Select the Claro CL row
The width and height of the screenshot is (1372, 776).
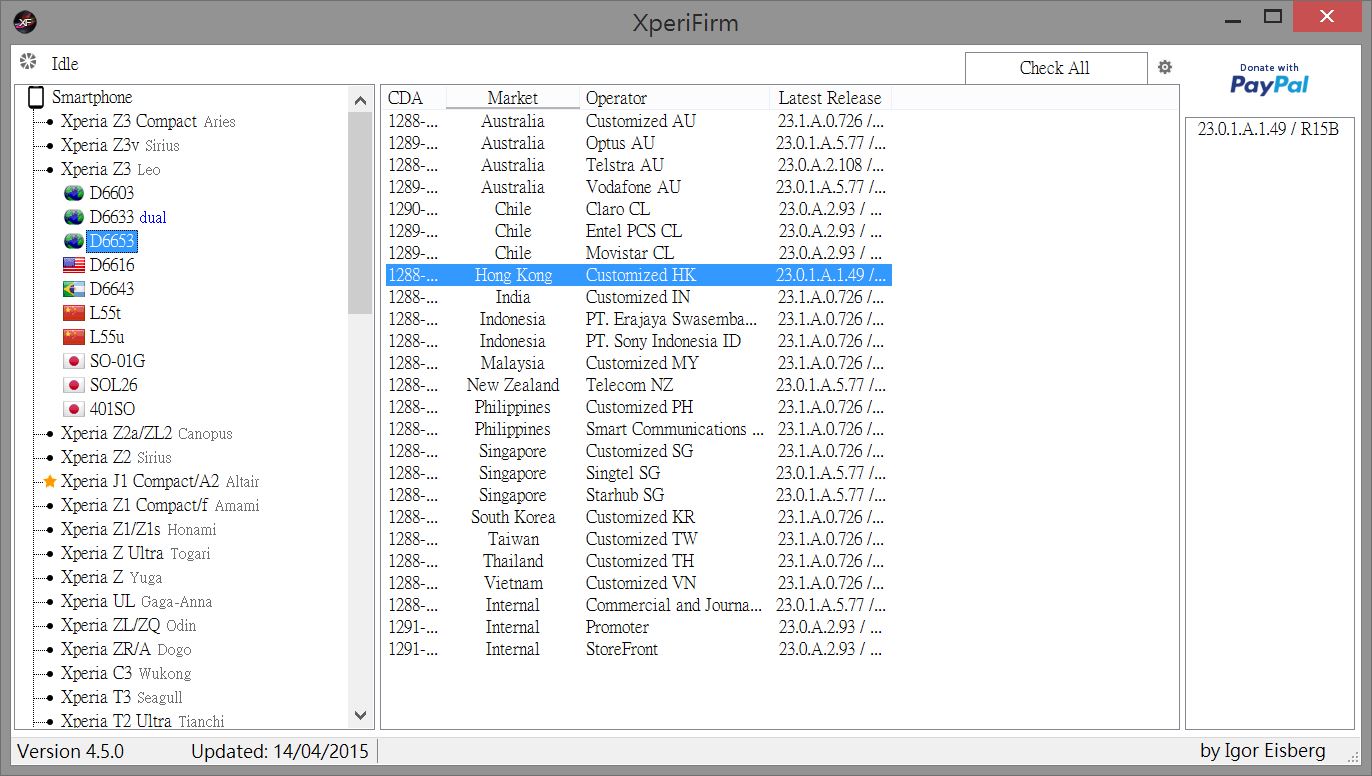pos(638,209)
